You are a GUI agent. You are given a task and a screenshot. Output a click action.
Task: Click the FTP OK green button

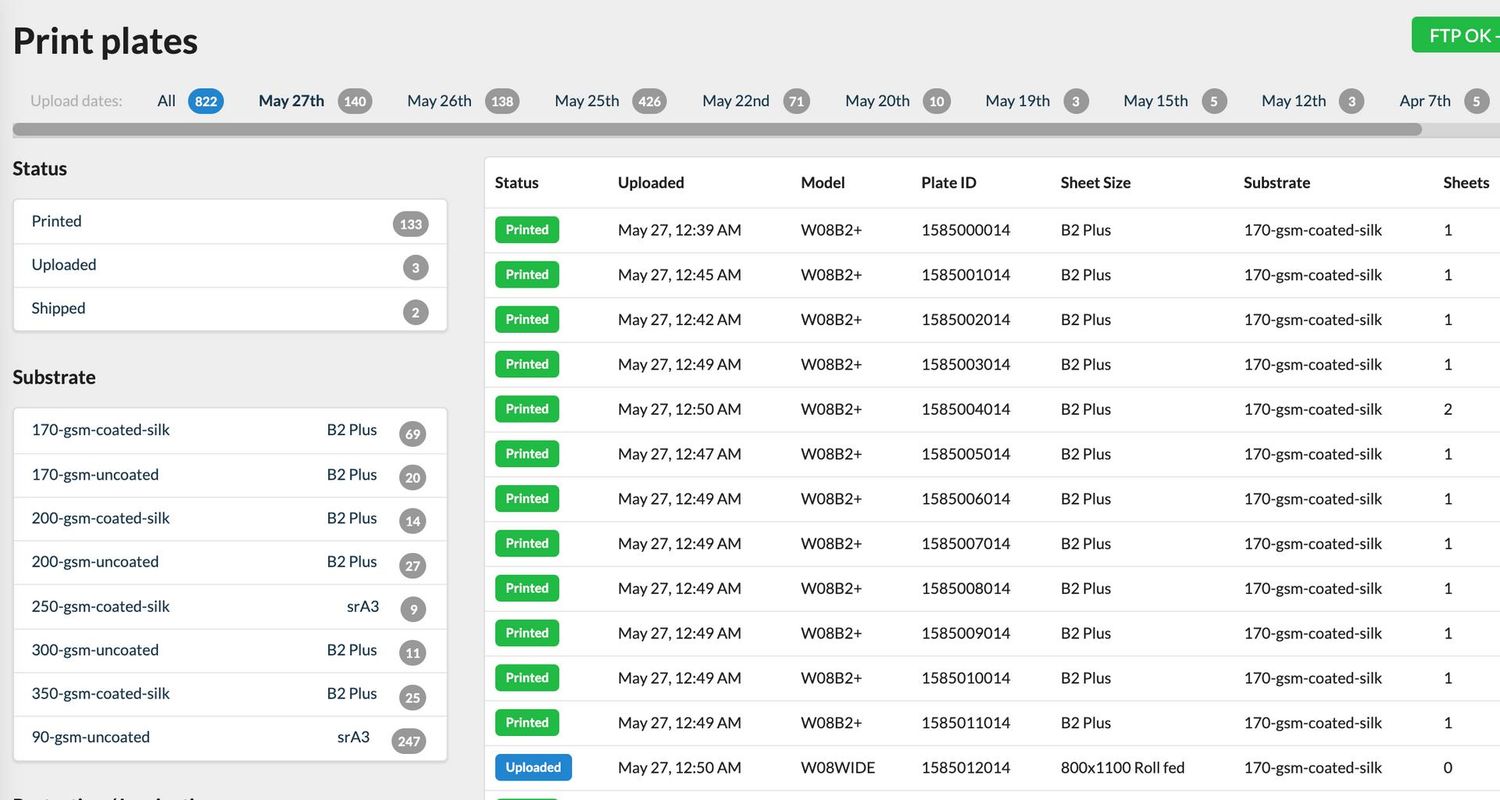pos(1458,35)
